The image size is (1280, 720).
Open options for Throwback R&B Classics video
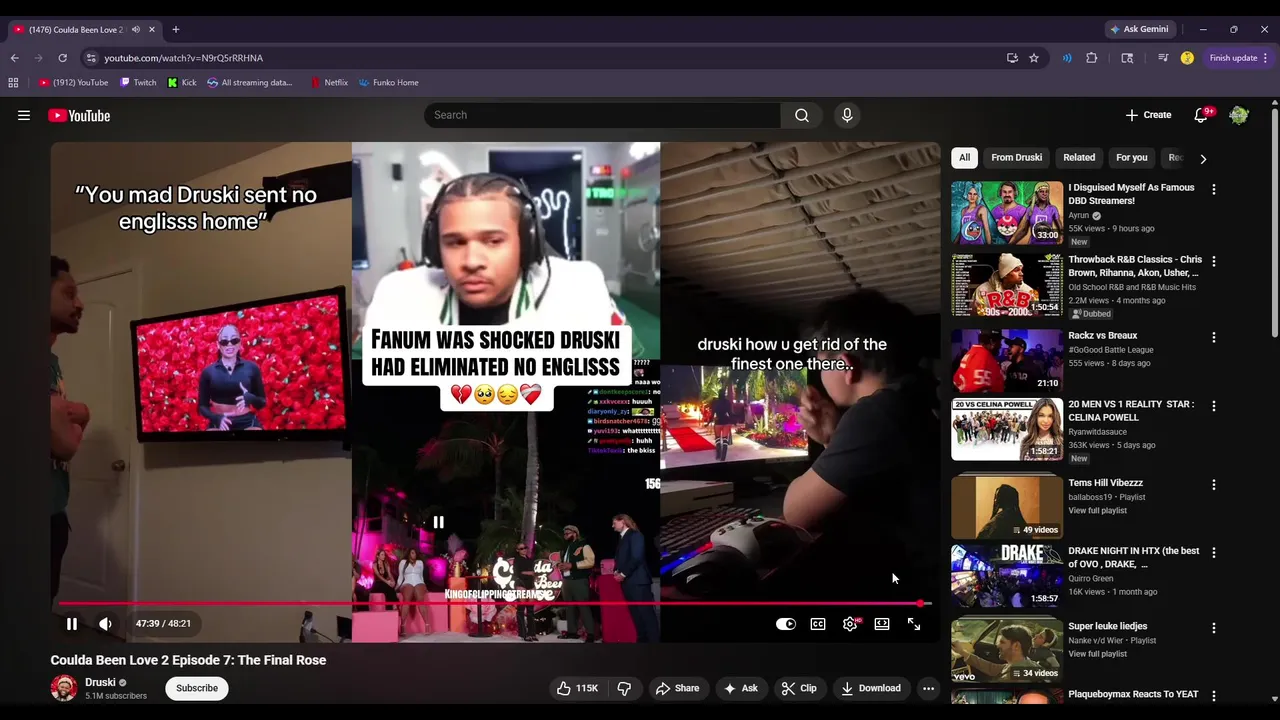point(1214,261)
